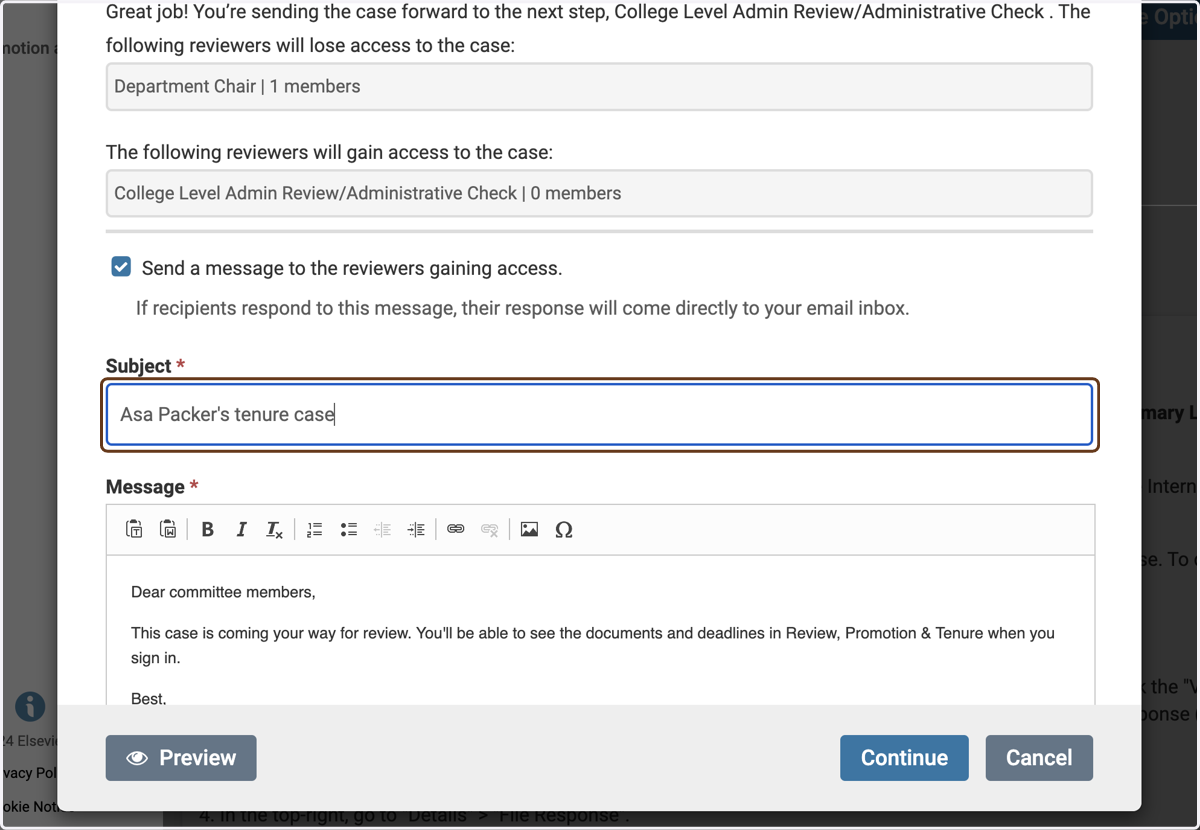Click into the Subject input field

tap(600, 414)
